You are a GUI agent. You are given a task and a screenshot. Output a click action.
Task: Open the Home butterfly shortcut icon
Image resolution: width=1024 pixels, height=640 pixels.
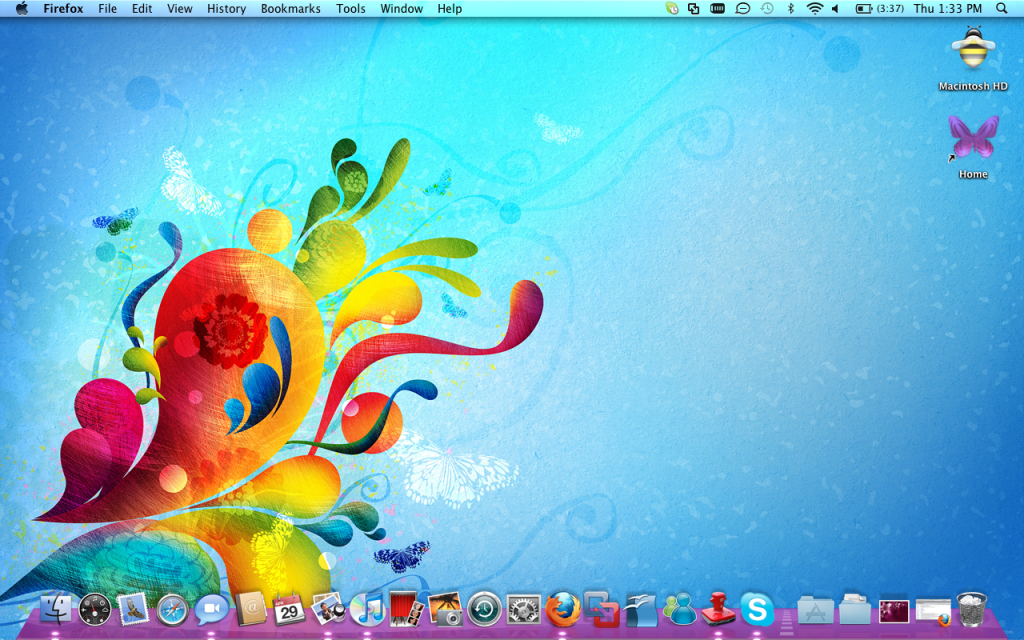973,138
